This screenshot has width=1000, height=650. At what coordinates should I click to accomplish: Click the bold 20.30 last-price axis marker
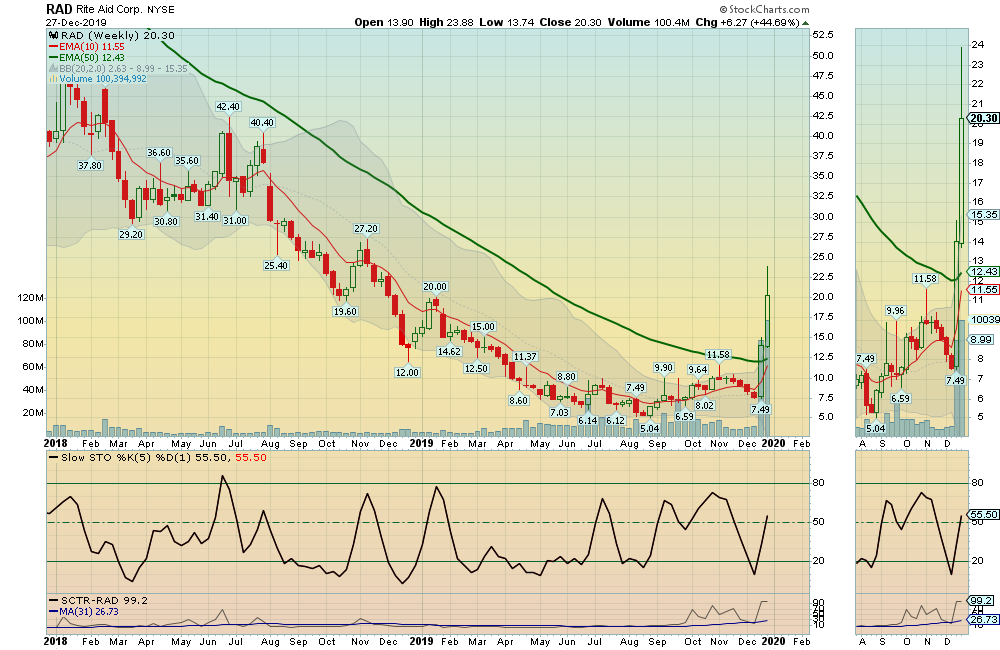tap(983, 118)
